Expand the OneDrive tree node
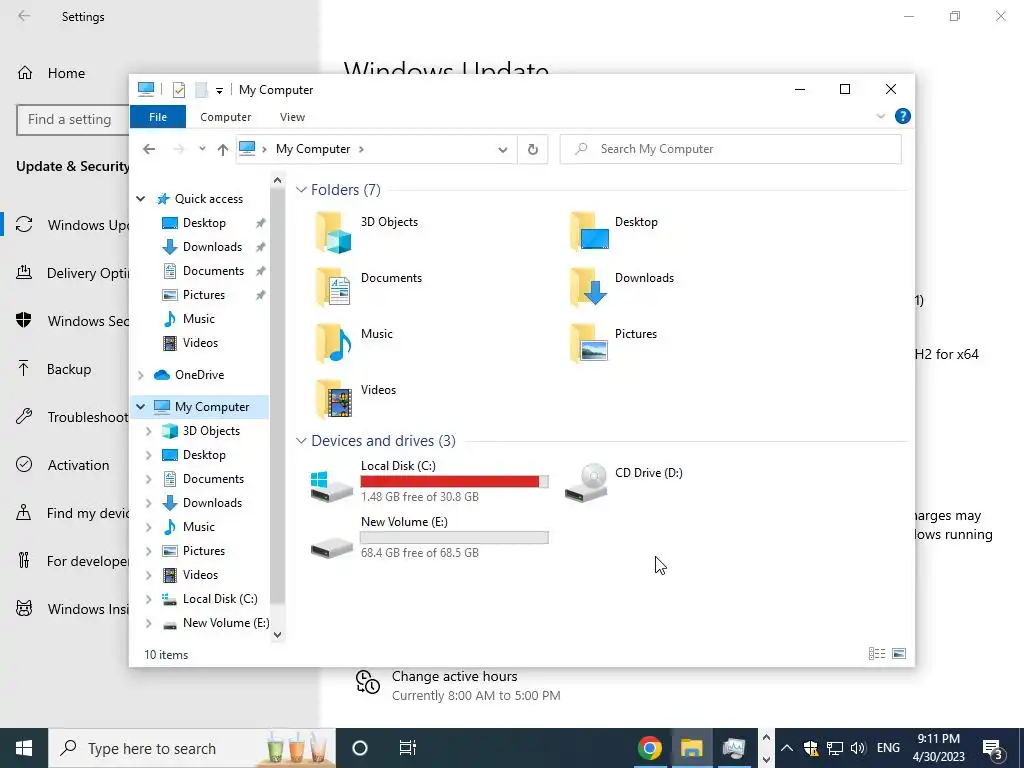The image size is (1024, 768). (140, 375)
